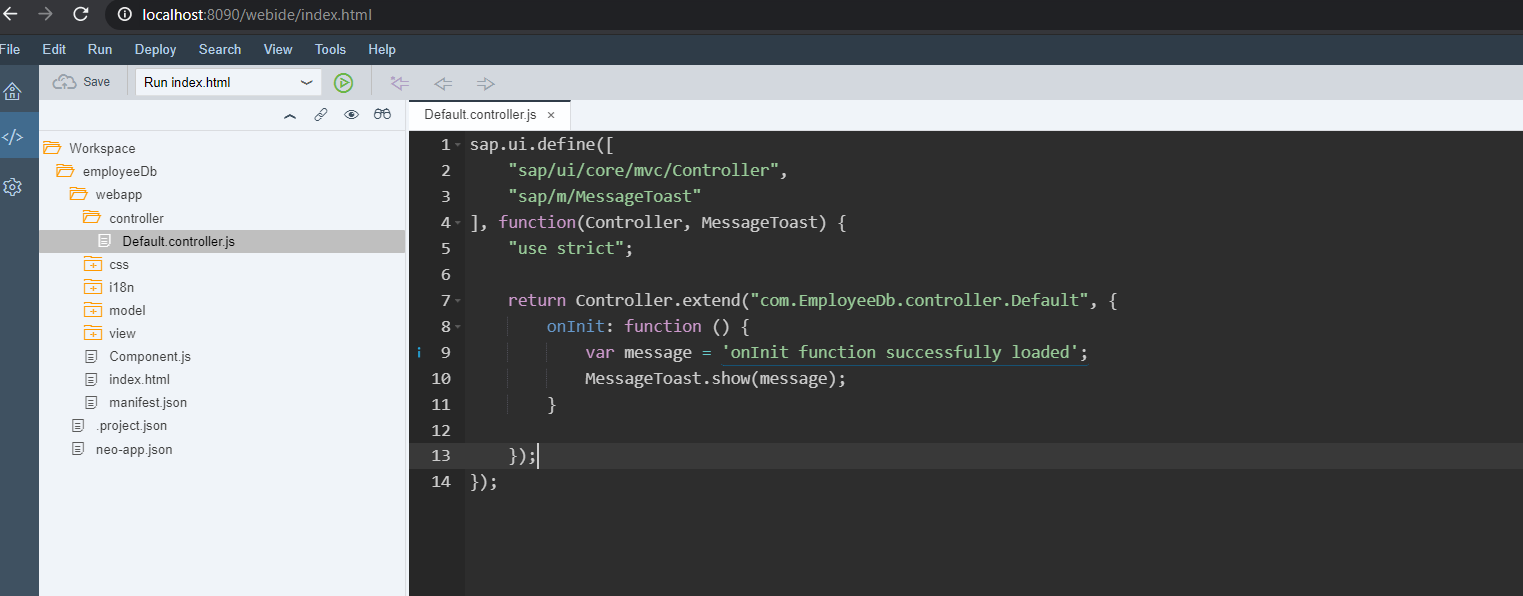The image size is (1523, 596).
Task: Open the Development code perspective icon
Action: [12, 137]
